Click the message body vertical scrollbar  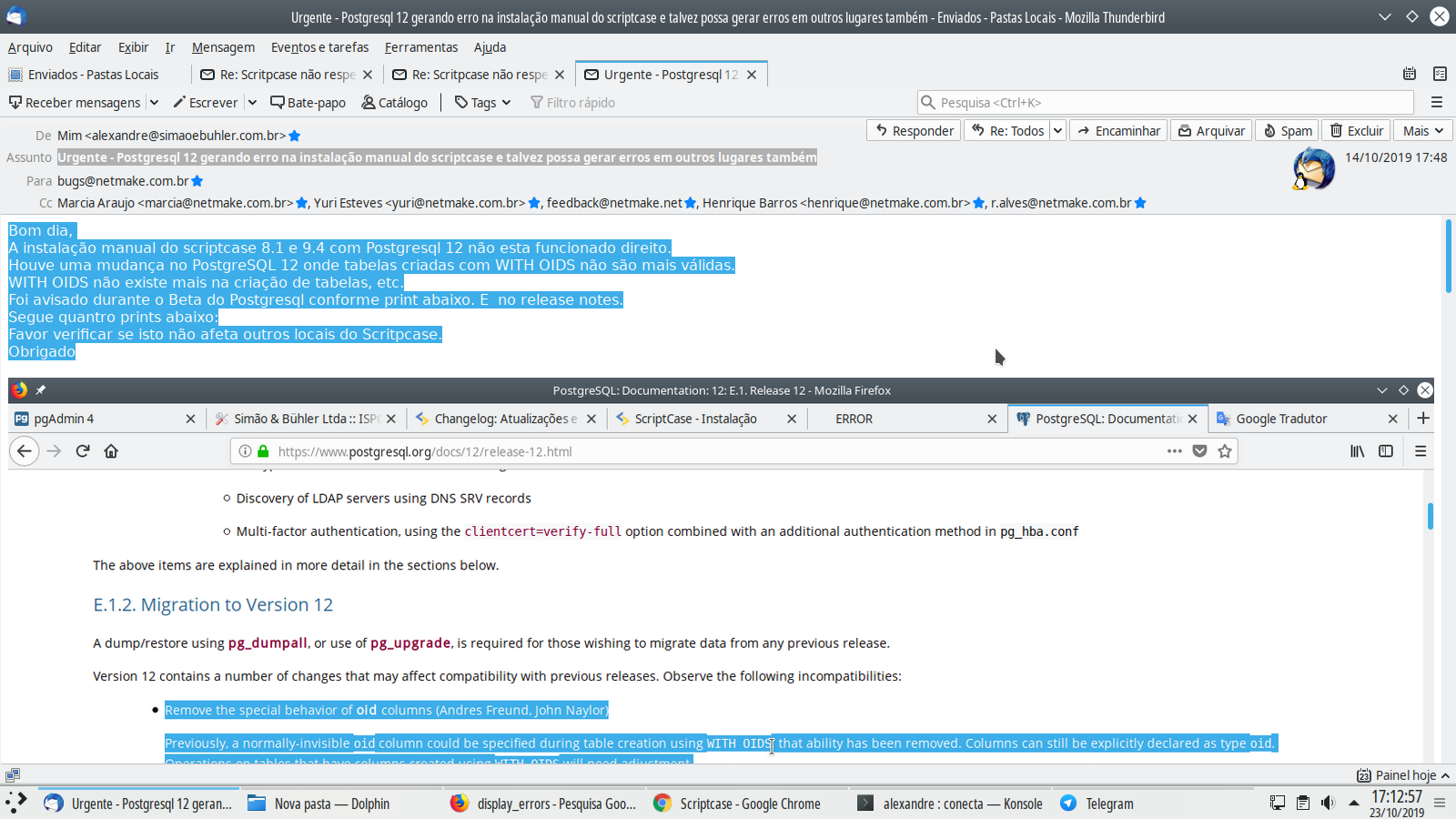click(x=1449, y=256)
